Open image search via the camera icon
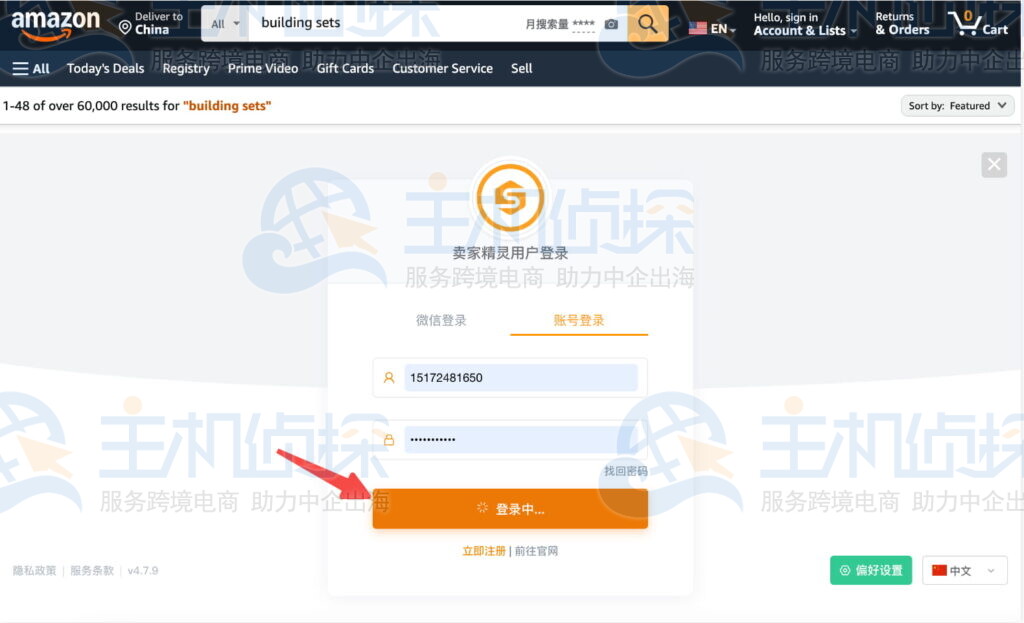The height and width of the screenshot is (623, 1024). 610,23
